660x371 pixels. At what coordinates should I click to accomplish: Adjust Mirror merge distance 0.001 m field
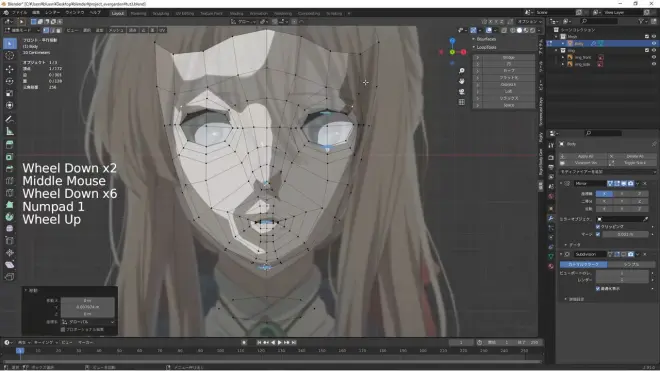coord(625,234)
